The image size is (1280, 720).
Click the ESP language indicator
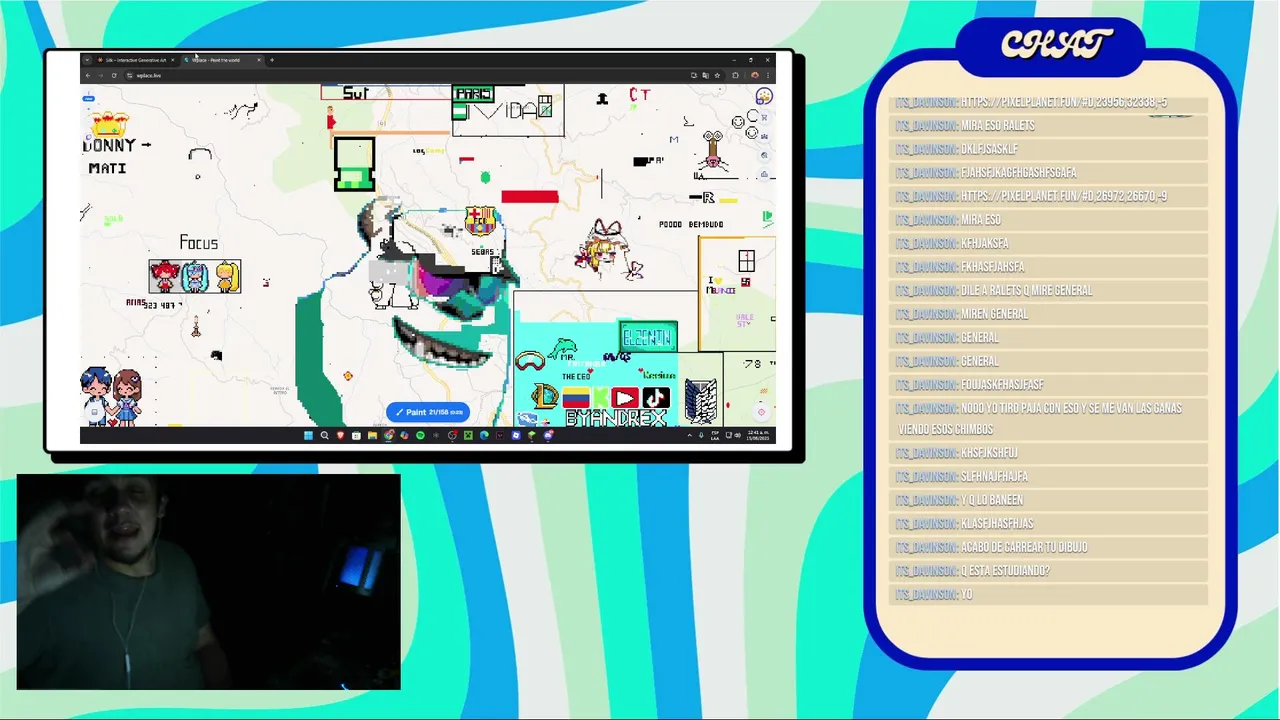(x=715, y=435)
